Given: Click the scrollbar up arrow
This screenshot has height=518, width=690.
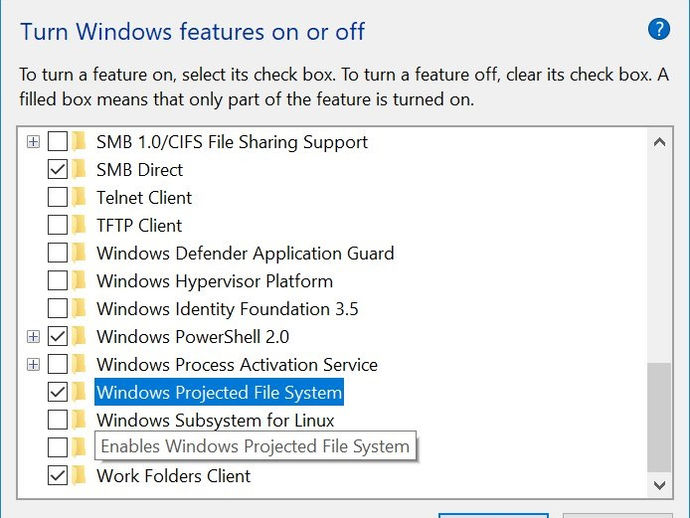Looking at the screenshot, I should [659, 142].
